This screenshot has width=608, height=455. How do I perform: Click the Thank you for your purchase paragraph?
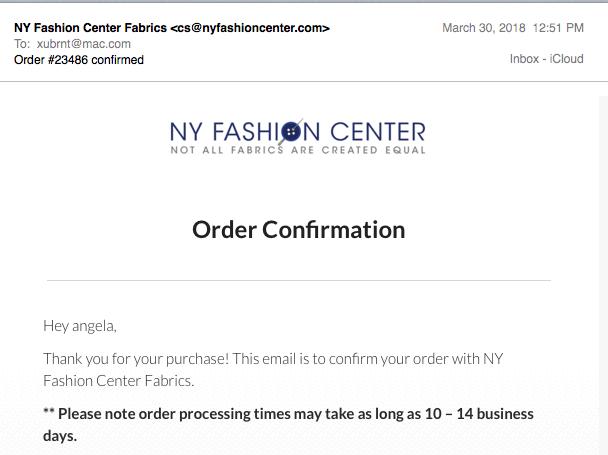(273, 370)
